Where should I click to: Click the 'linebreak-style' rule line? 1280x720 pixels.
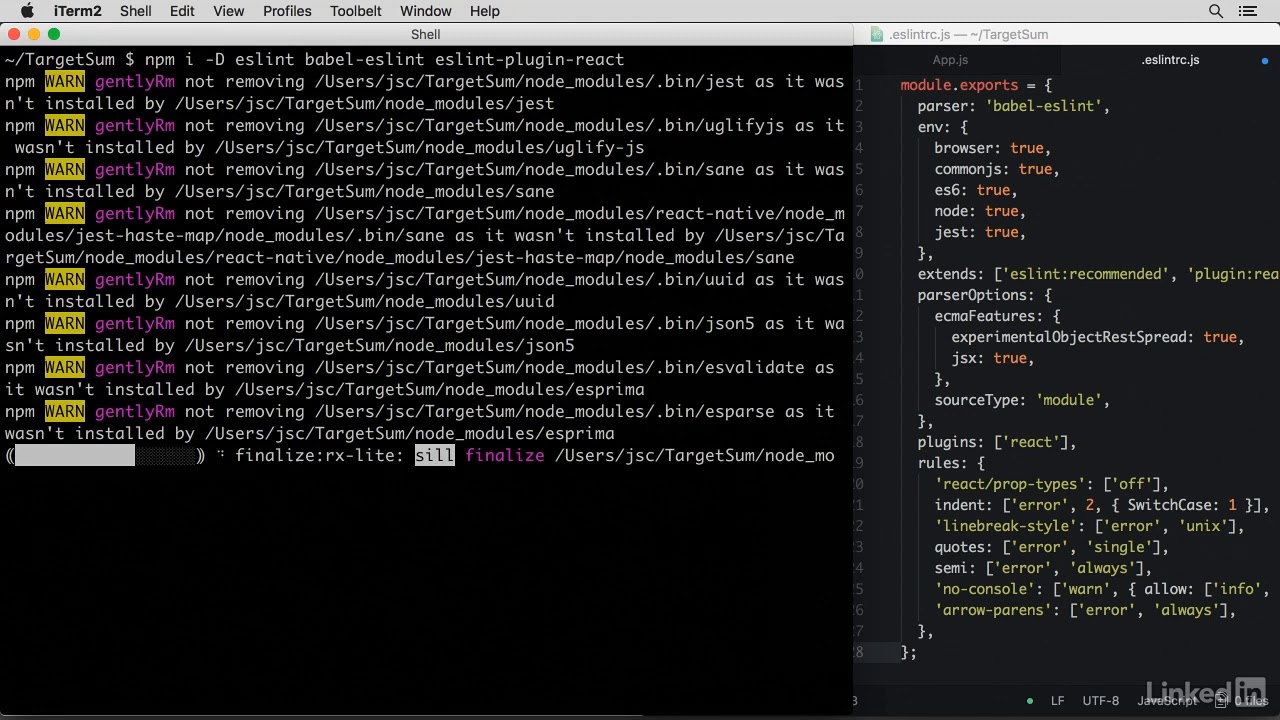[1089, 526]
